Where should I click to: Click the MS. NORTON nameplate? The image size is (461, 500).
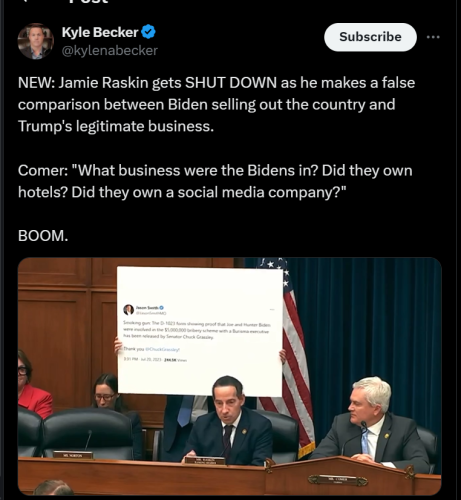coord(73,455)
